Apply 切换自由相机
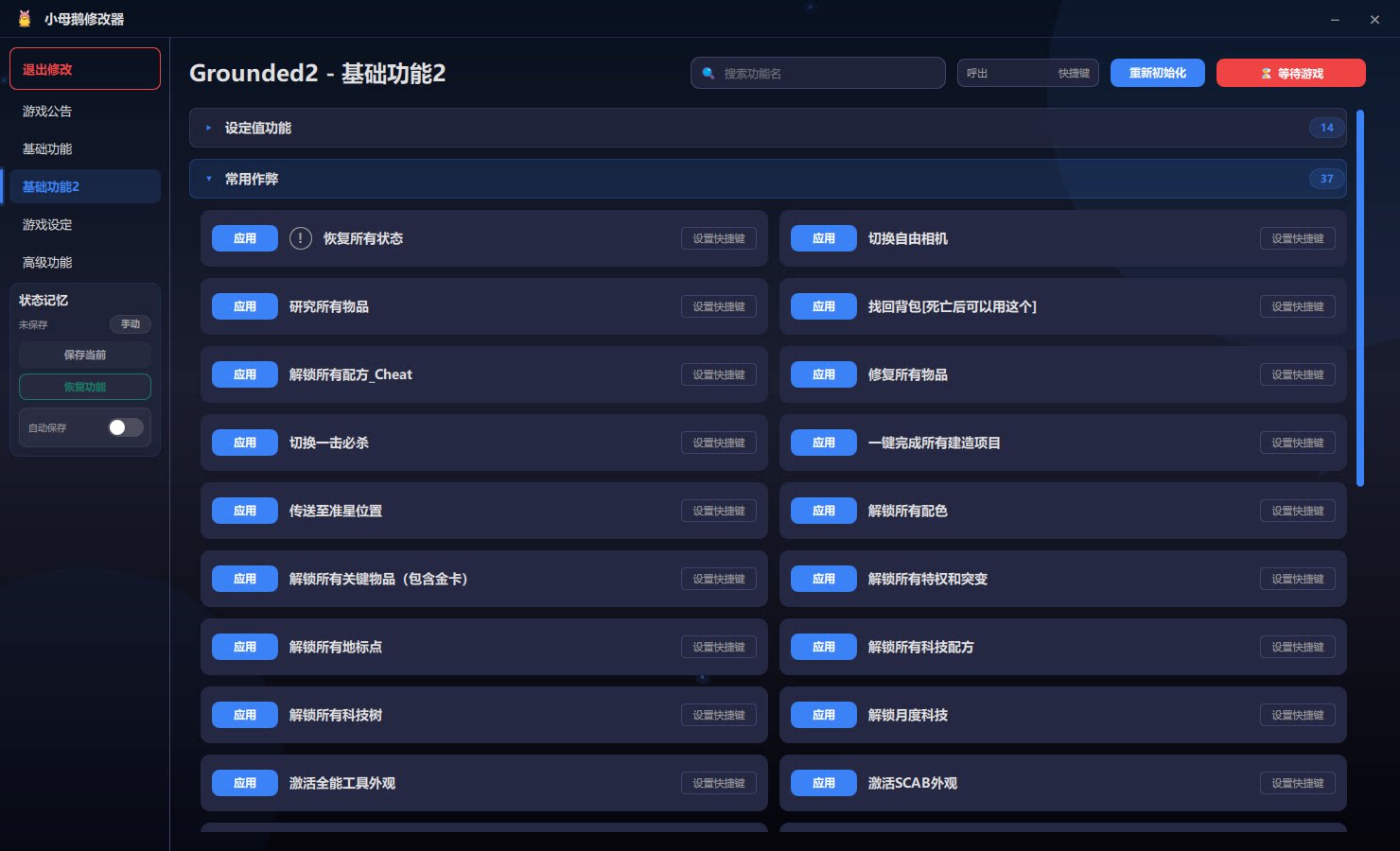1400x851 pixels. 824,238
